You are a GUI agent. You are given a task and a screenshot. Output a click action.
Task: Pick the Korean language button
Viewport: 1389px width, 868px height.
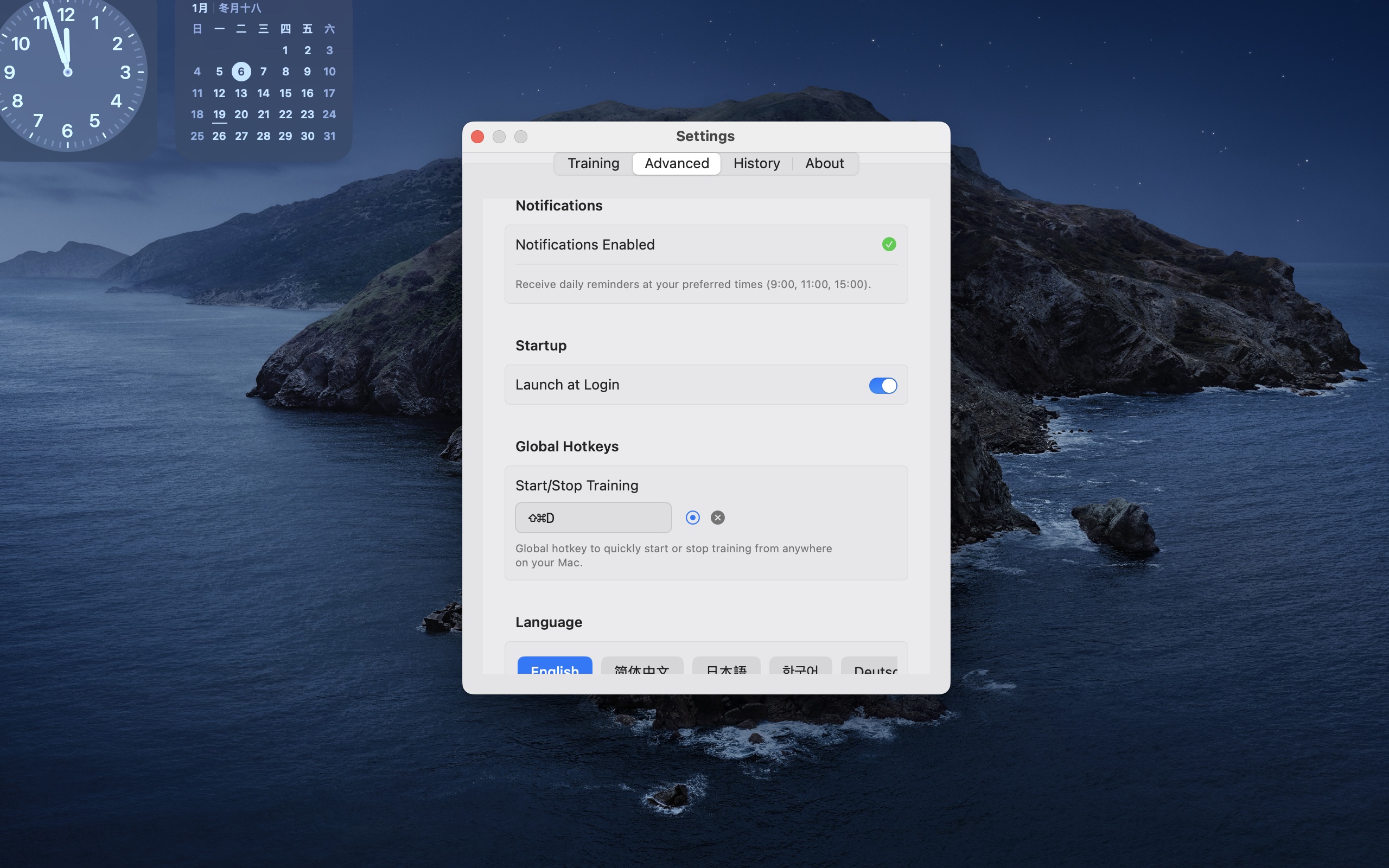click(800, 667)
